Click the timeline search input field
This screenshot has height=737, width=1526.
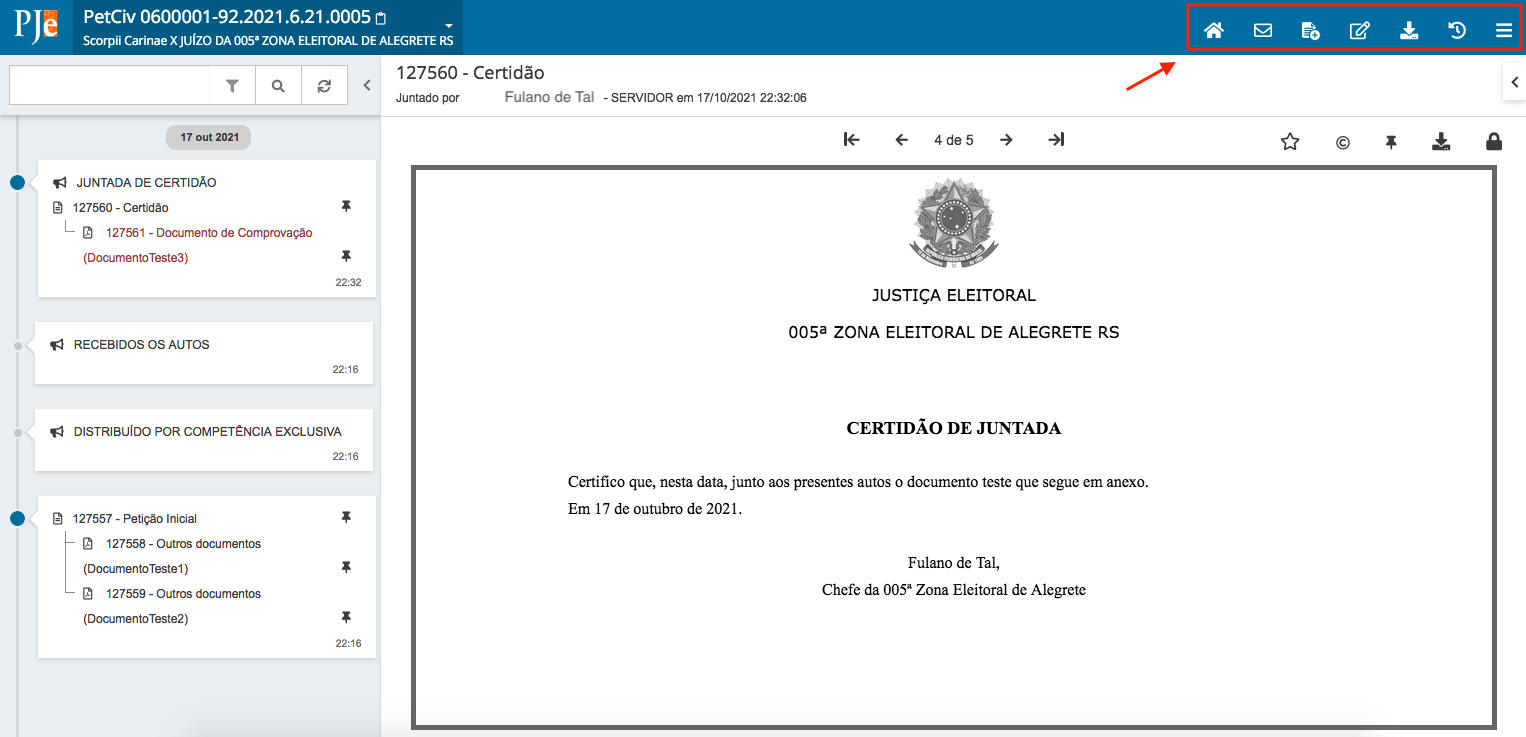tap(109, 86)
